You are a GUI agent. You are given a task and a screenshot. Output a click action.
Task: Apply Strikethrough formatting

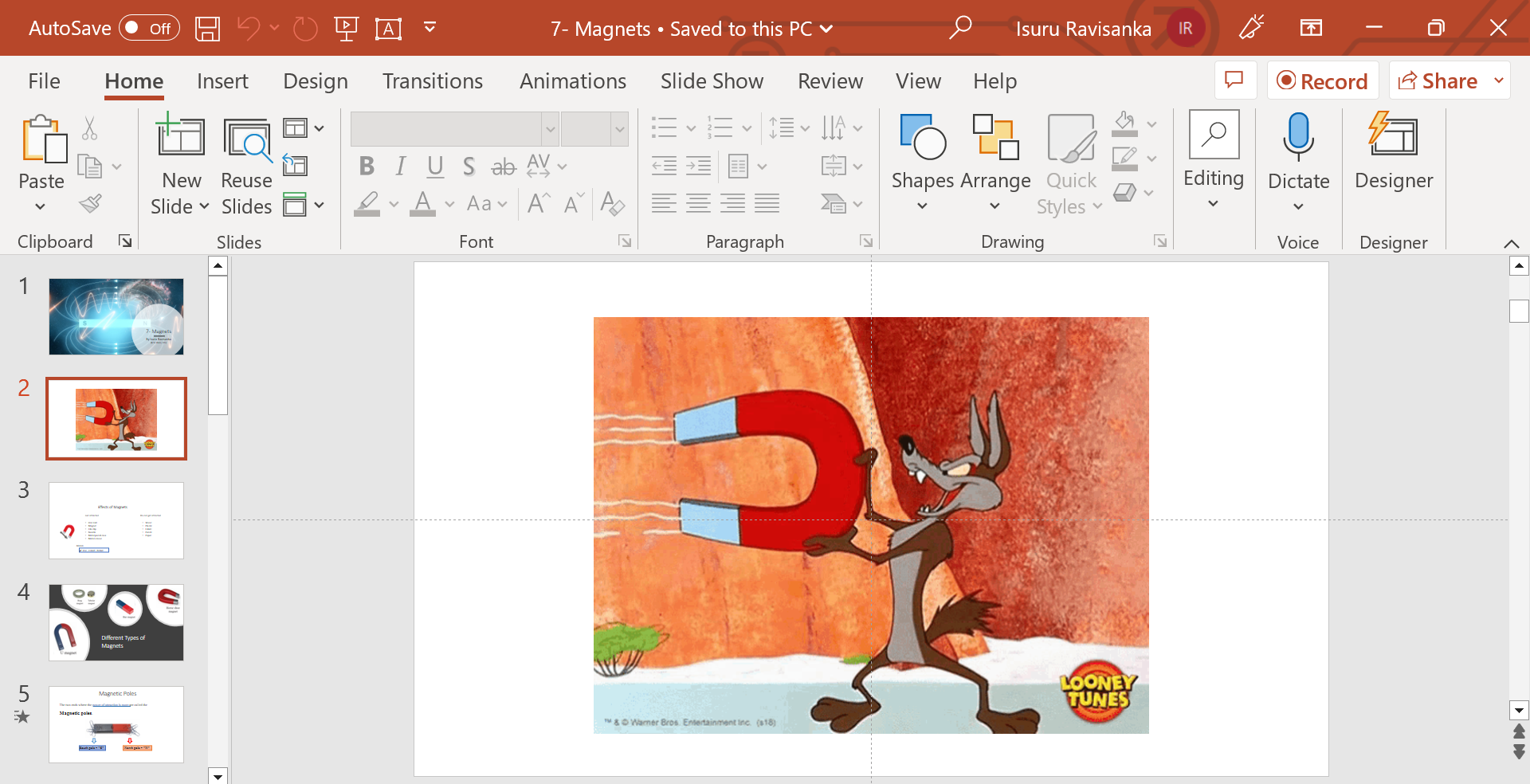click(503, 167)
